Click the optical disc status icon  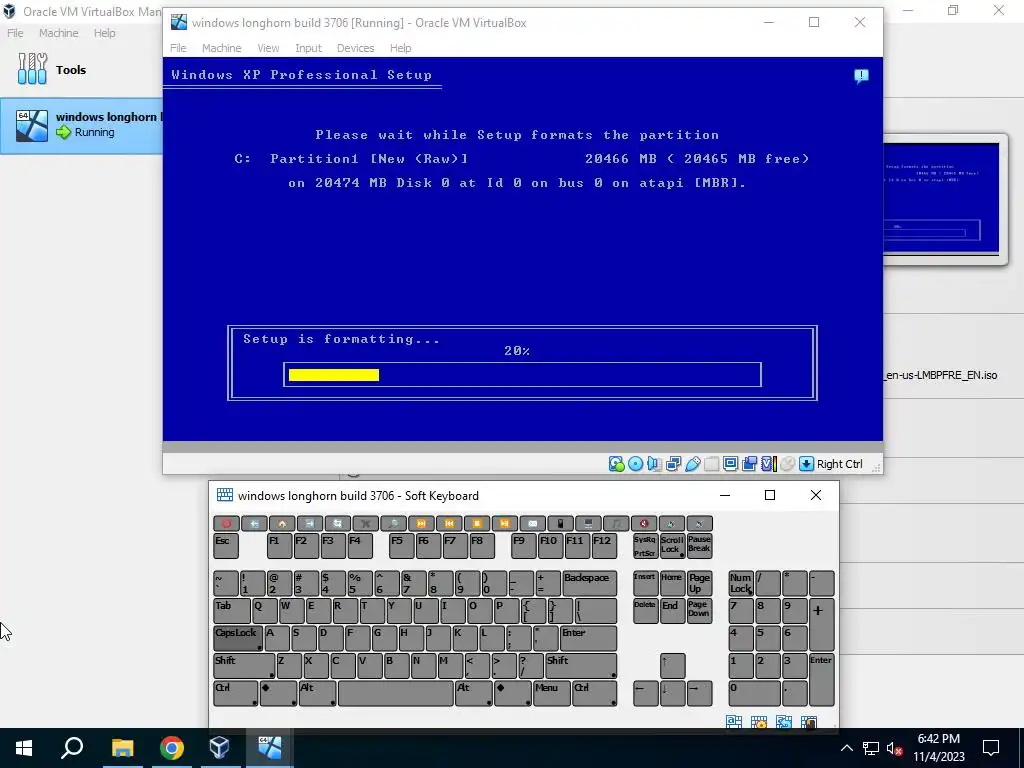pos(635,464)
